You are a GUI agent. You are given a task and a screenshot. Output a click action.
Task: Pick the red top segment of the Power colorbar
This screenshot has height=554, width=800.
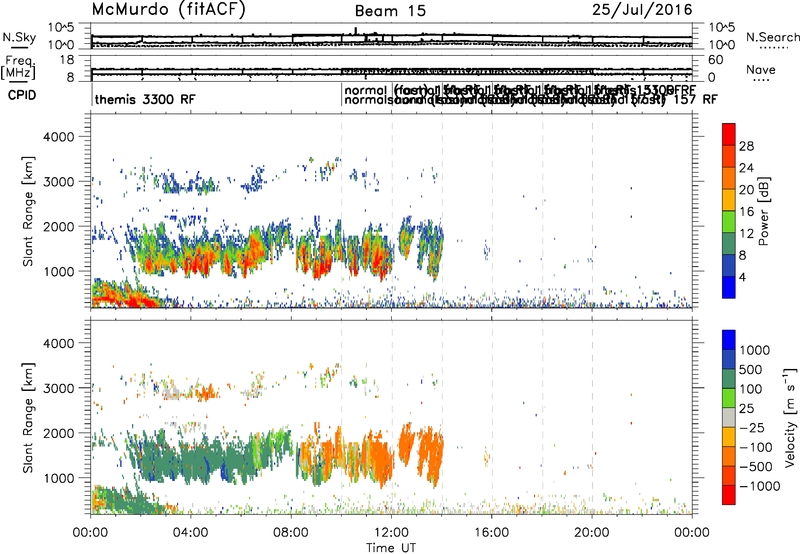729,135
